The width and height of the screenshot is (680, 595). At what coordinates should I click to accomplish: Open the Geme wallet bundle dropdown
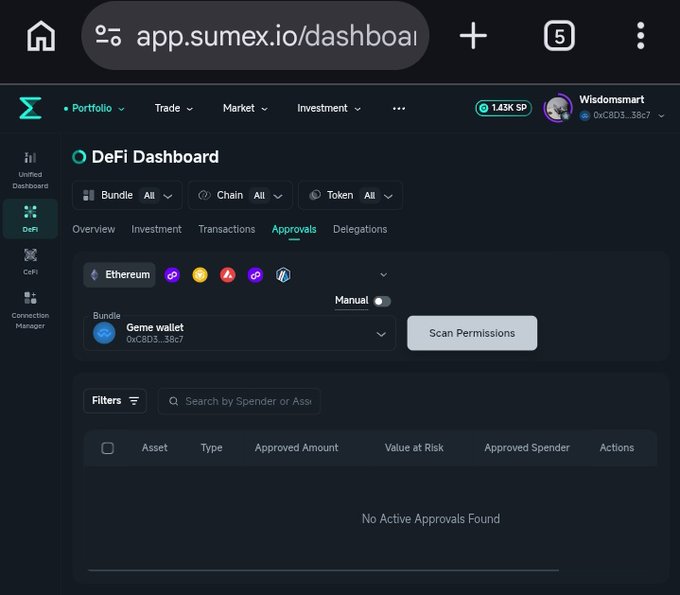pyautogui.click(x=239, y=333)
